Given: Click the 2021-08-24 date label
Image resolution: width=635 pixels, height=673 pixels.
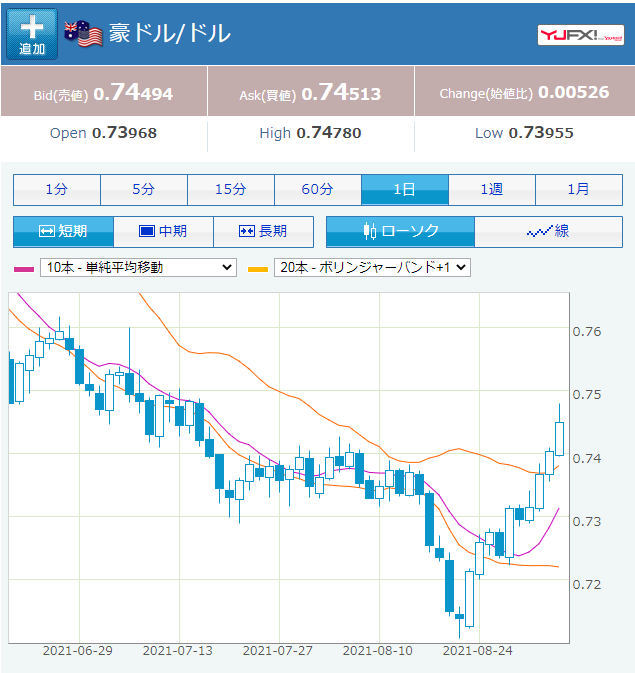Looking at the screenshot, I should [478, 651].
